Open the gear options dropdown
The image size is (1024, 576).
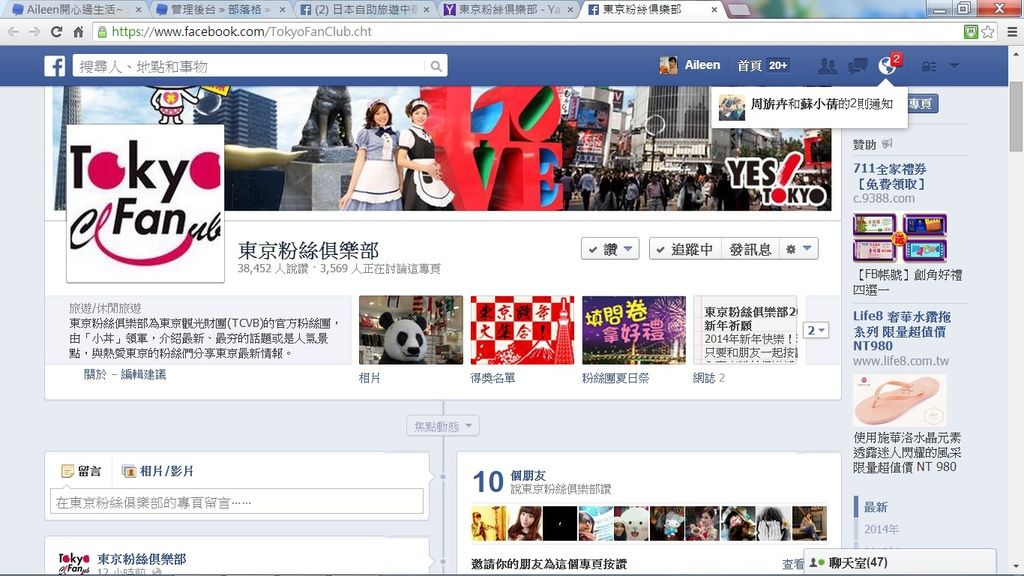[799, 249]
